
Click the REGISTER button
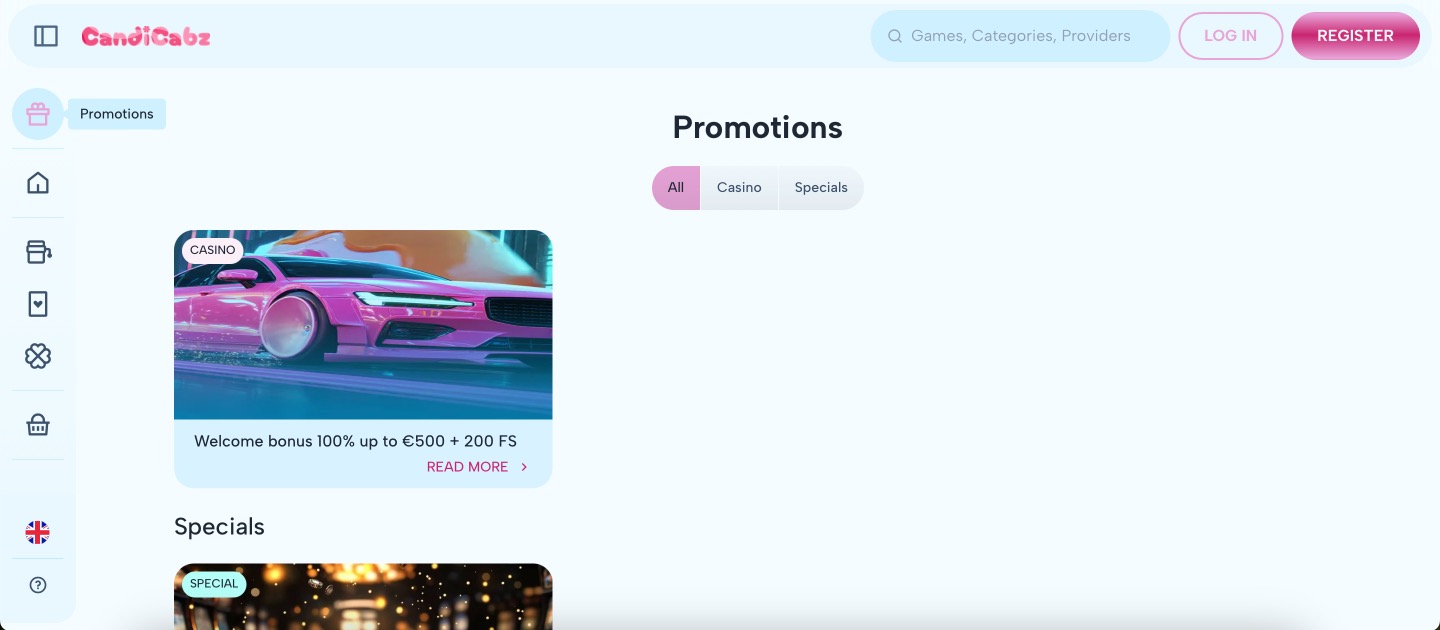coord(1355,36)
